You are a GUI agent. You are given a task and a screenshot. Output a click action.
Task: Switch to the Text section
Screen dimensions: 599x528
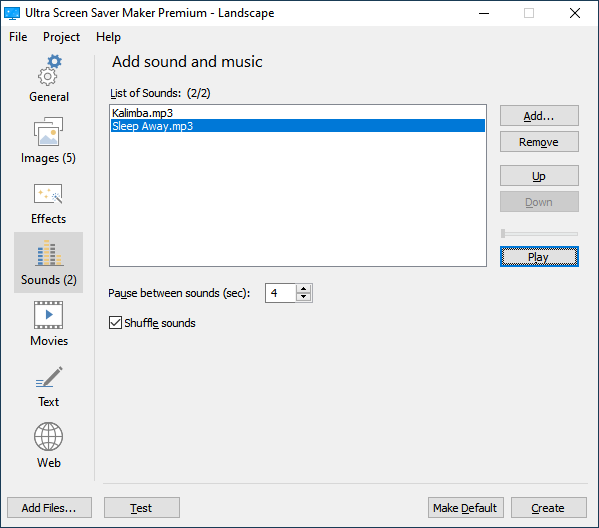[49, 384]
